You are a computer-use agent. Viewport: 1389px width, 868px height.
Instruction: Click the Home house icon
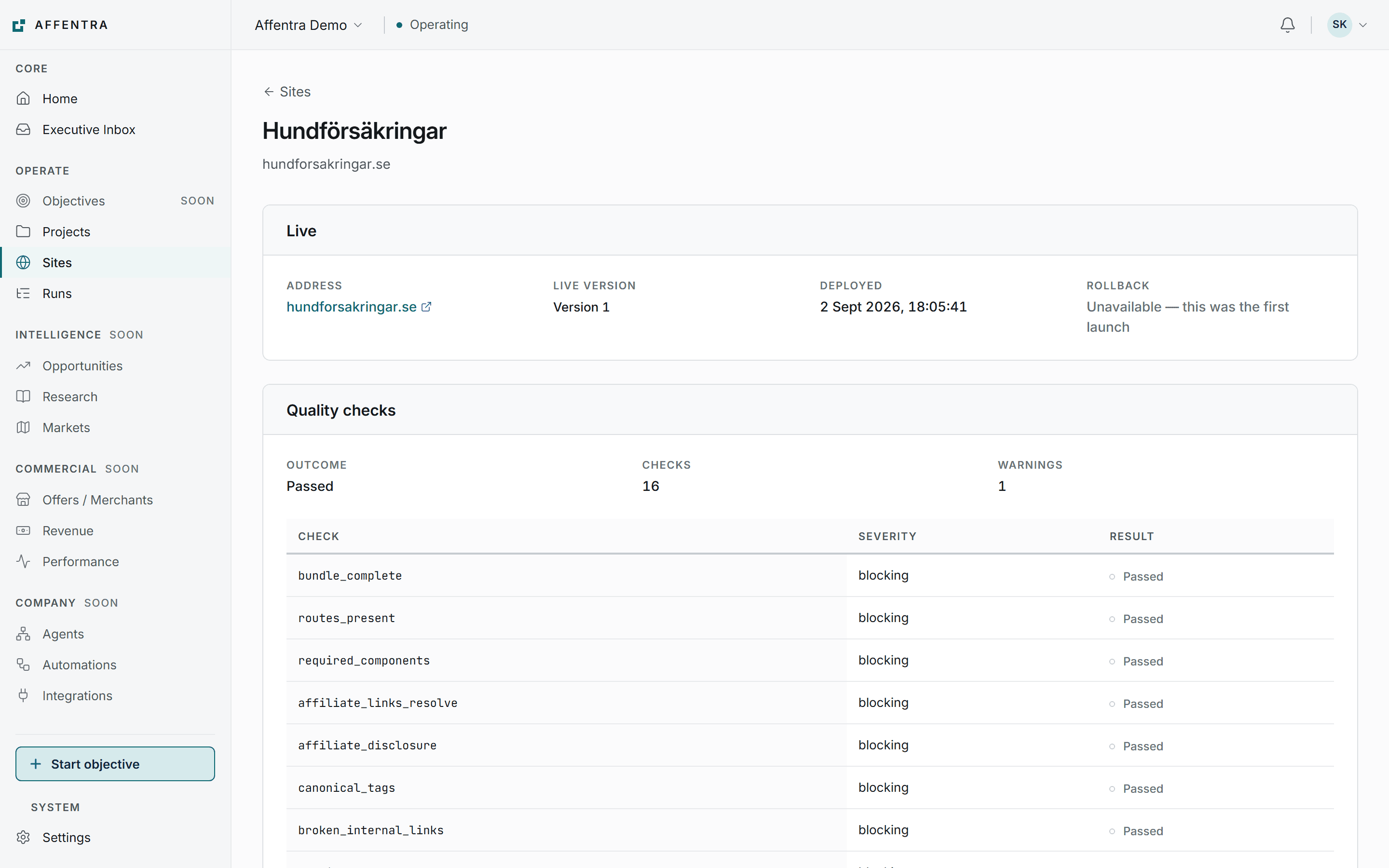[x=23, y=98]
